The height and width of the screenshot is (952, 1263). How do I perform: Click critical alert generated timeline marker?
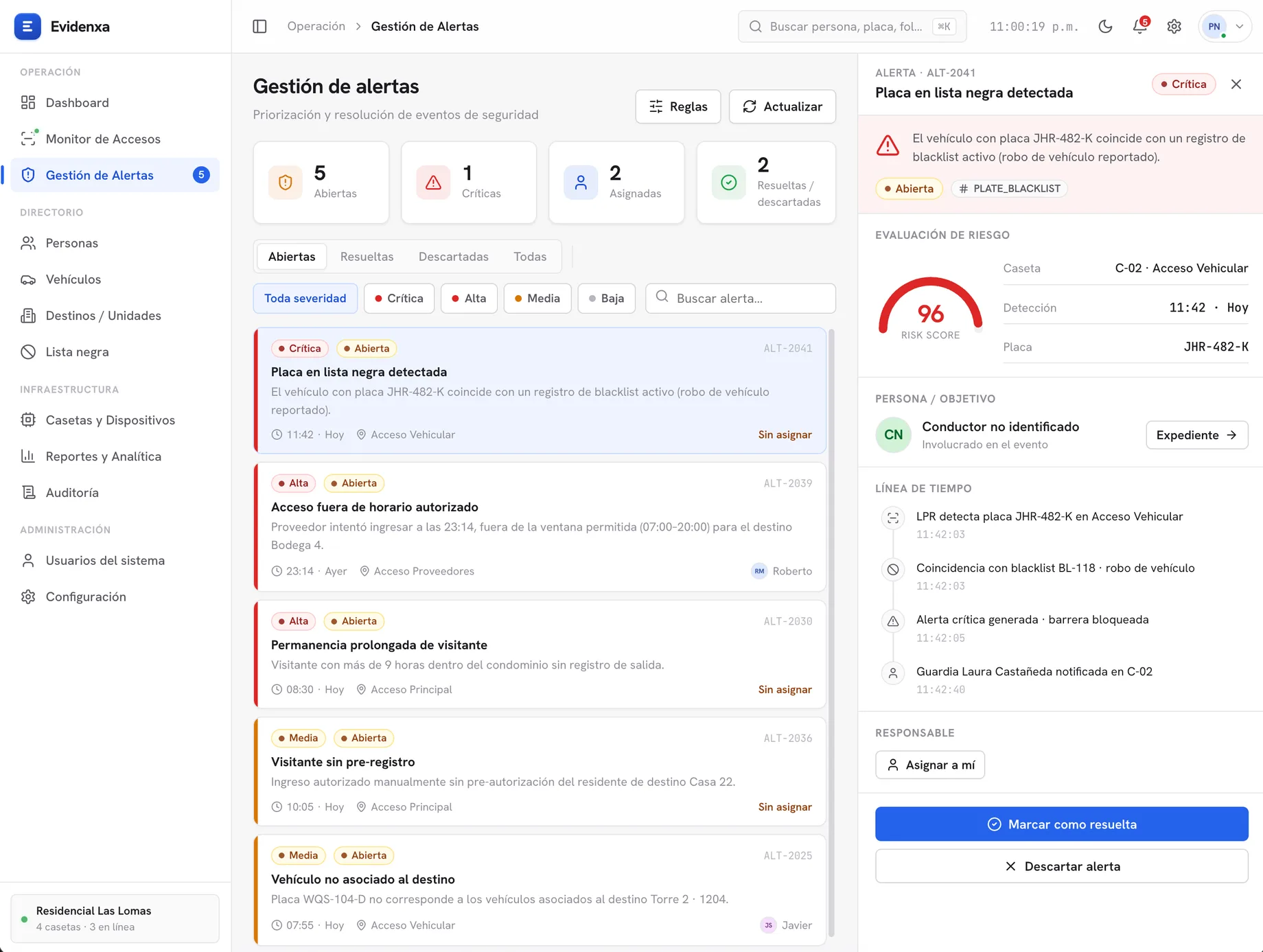click(x=893, y=621)
